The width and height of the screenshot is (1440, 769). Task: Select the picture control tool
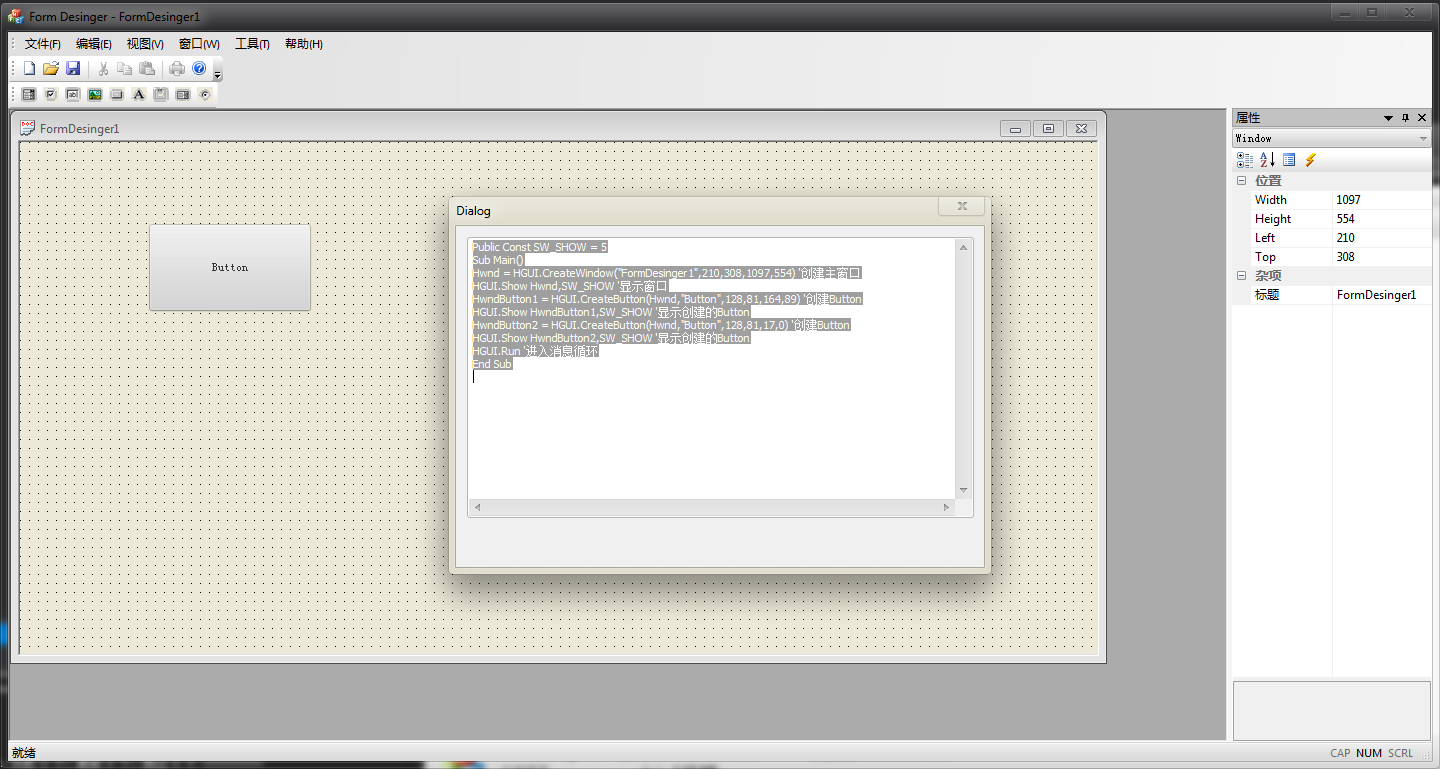coord(95,95)
